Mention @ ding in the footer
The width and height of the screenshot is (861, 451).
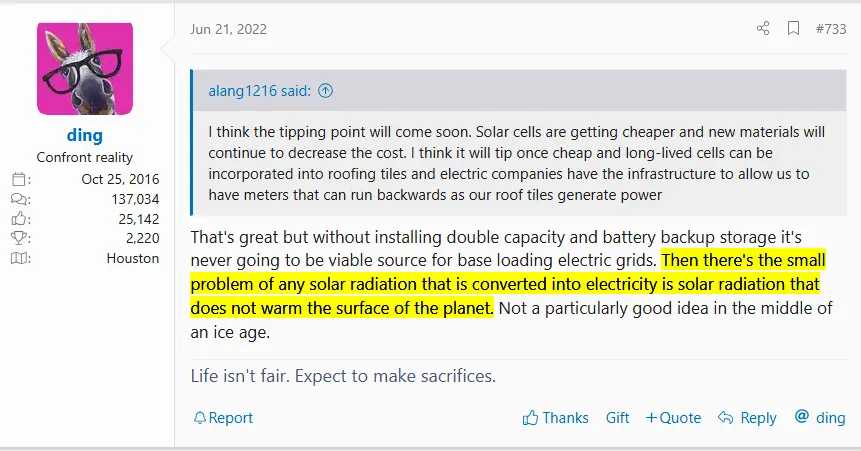[x=819, y=418]
